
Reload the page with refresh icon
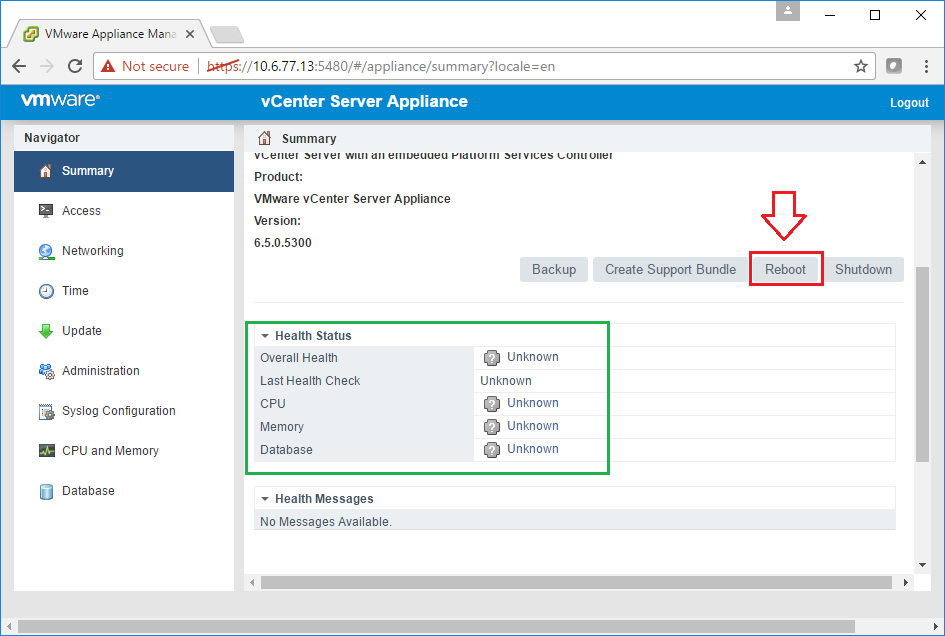tap(75, 66)
